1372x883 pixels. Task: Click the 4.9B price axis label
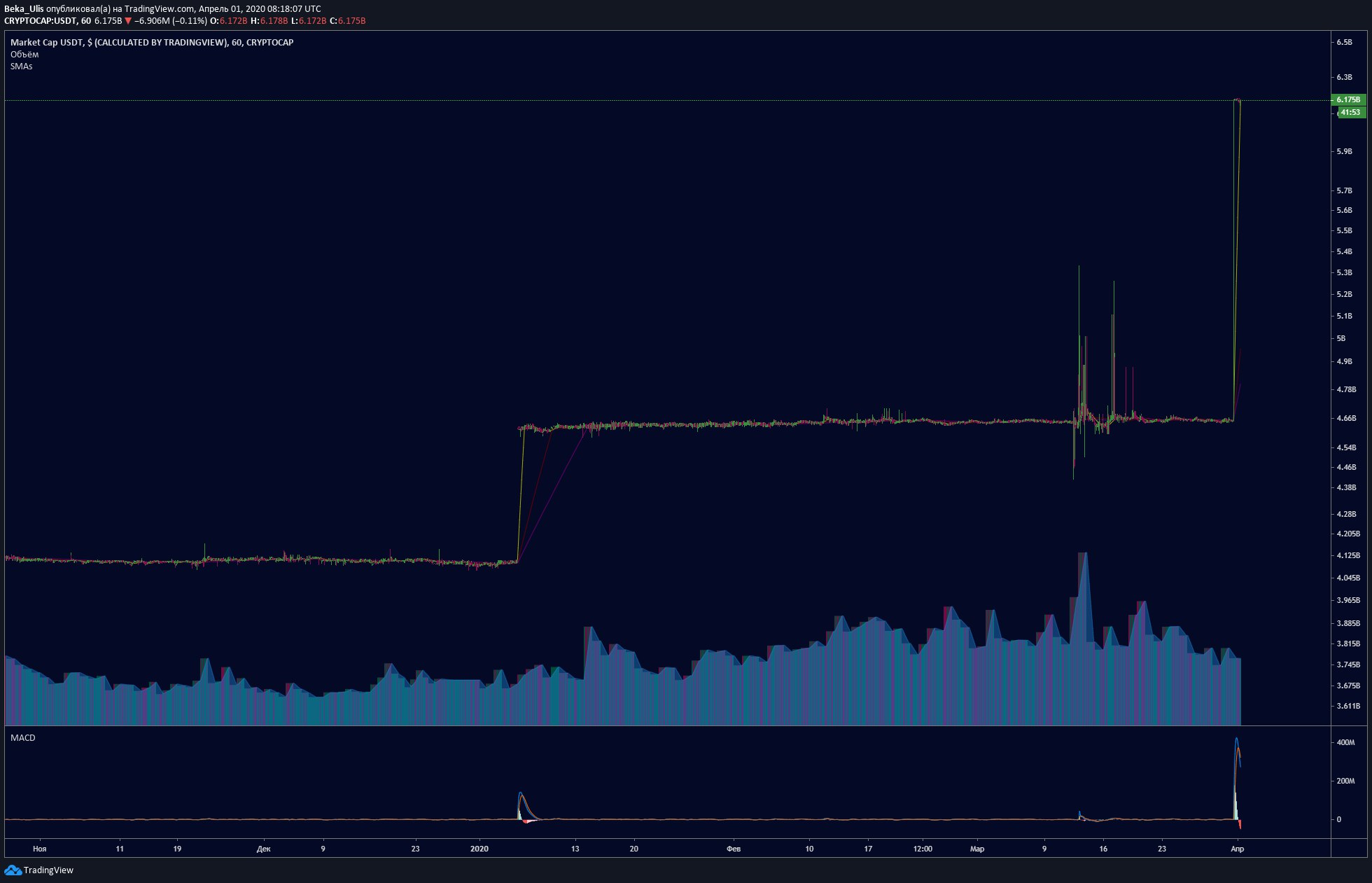coord(1344,362)
